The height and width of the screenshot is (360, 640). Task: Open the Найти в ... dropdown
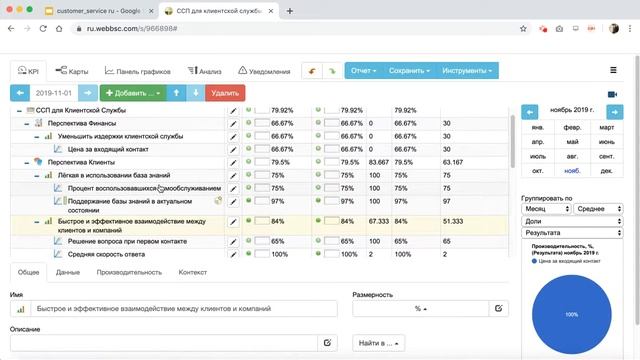[x=378, y=343]
